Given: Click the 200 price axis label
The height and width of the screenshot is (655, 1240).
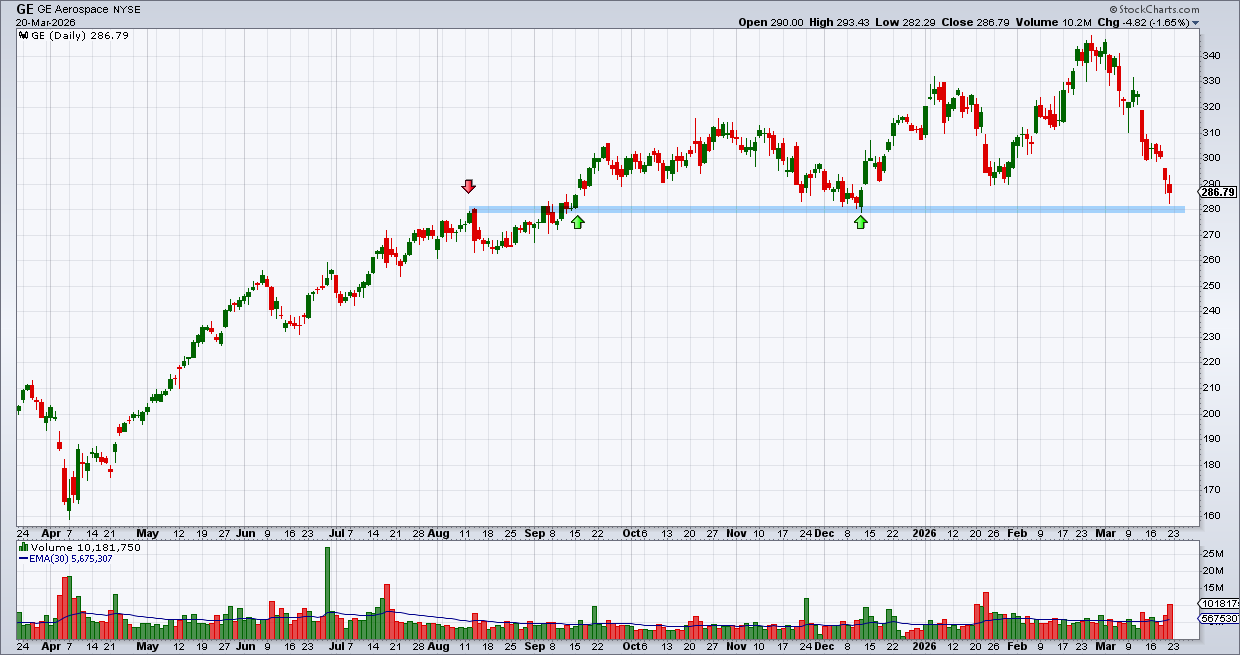Looking at the screenshot, I should pyautogui.click(x=1211, y=414).
